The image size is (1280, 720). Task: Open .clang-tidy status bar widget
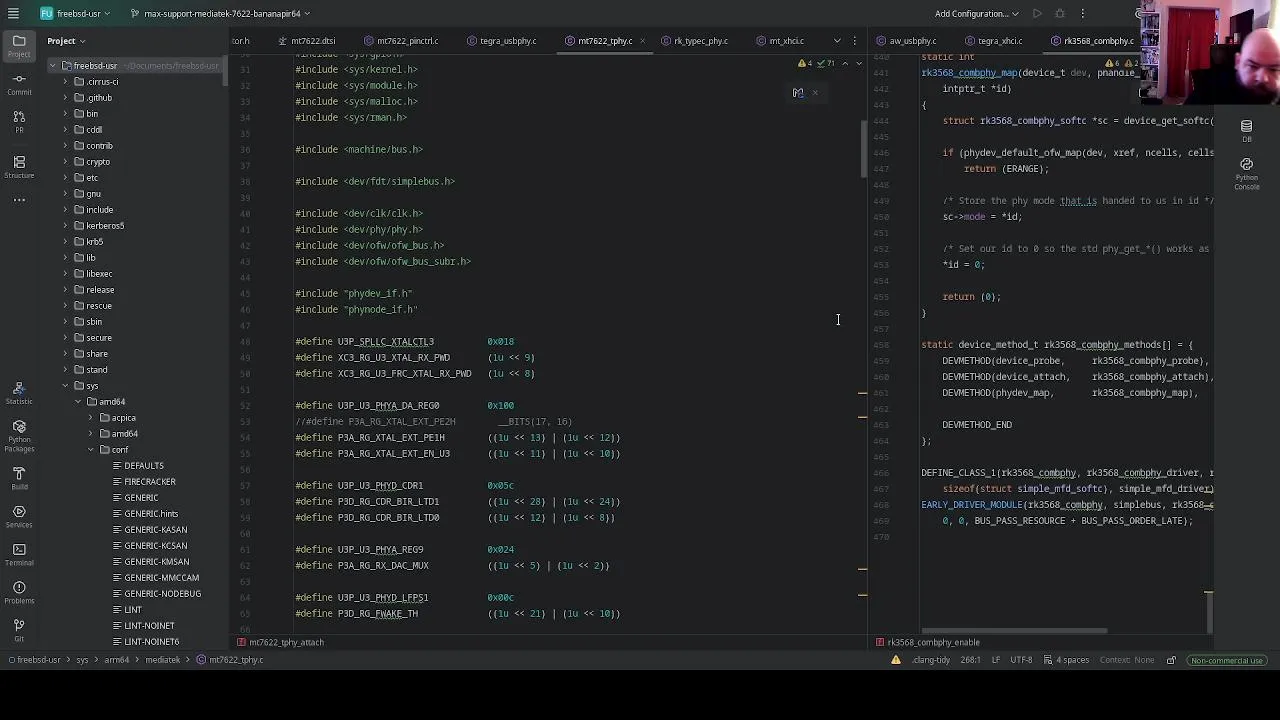(x=931, y=660)
